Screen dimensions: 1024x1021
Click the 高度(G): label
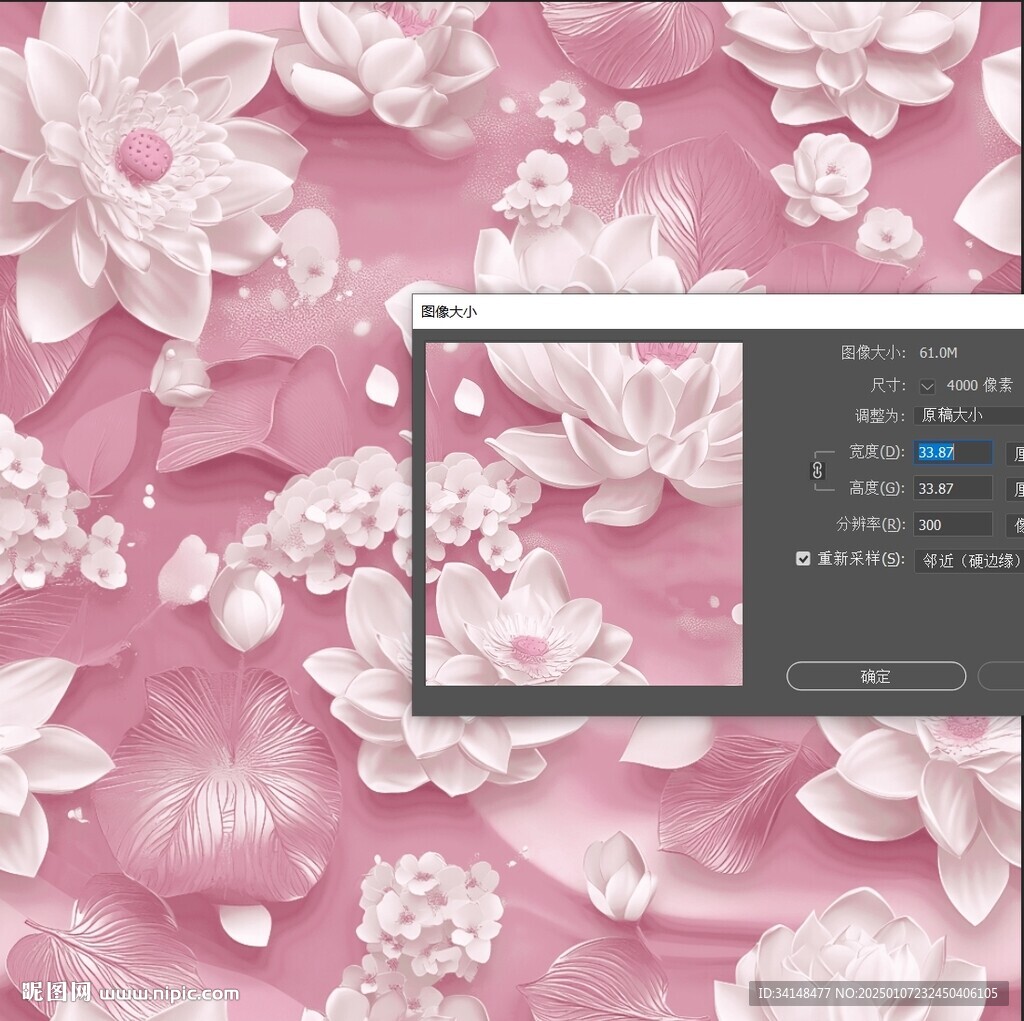[x=876, y=488]
